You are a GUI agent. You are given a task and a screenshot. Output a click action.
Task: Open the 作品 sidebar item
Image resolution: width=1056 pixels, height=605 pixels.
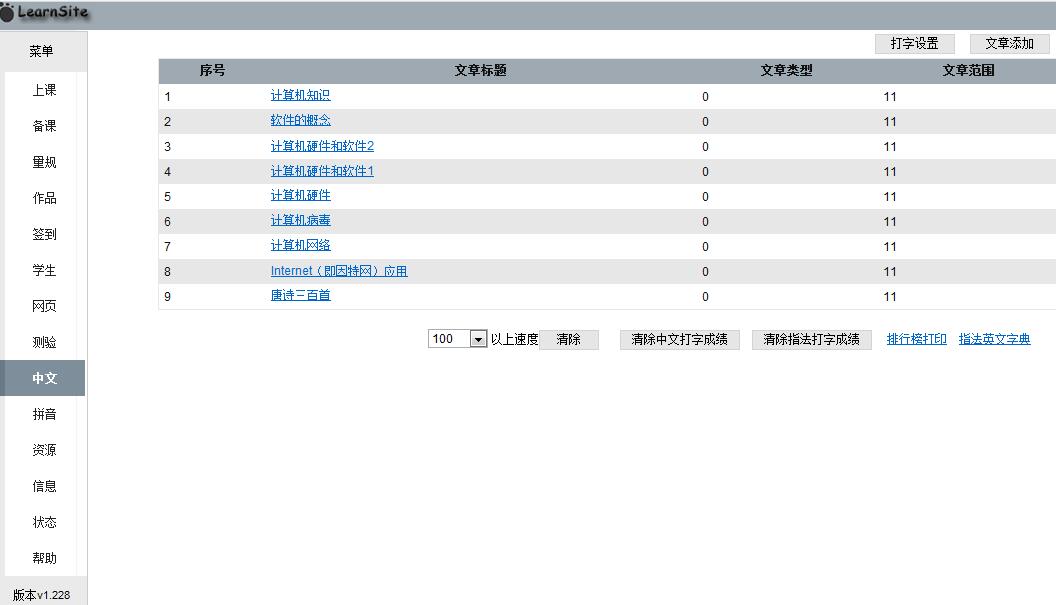tap(44, 198)
